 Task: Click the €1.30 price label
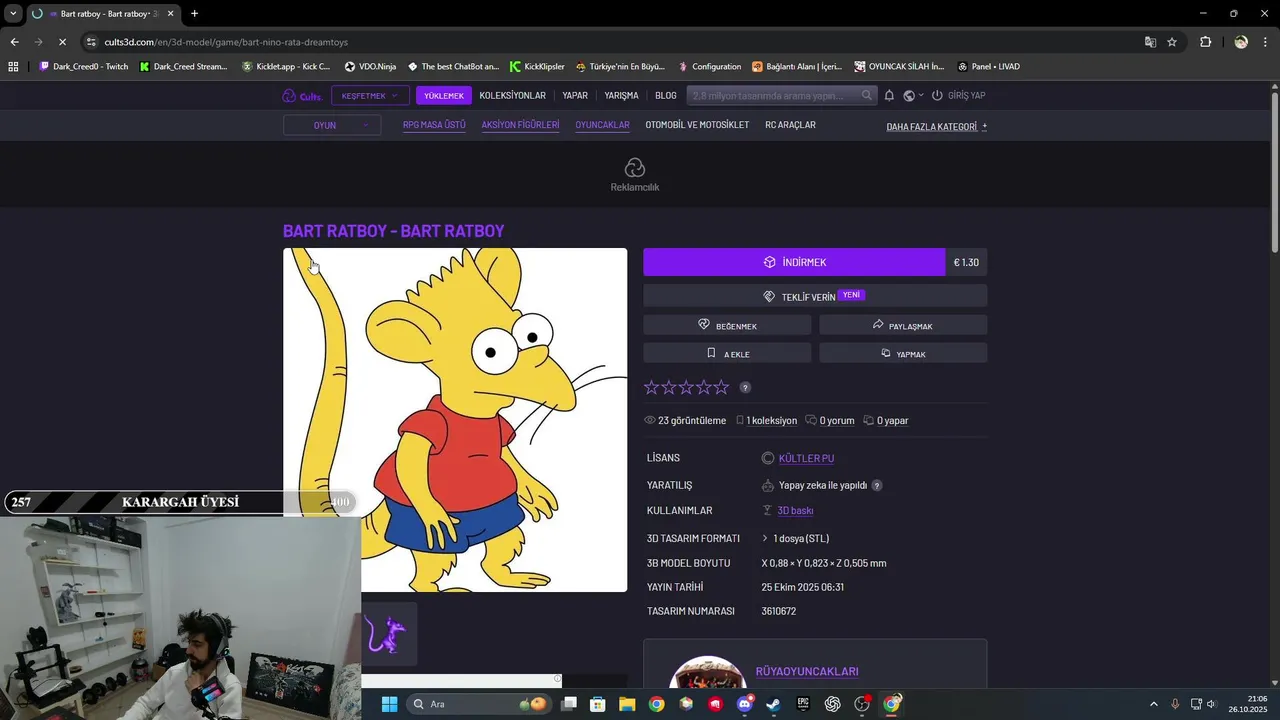(966, 262)
